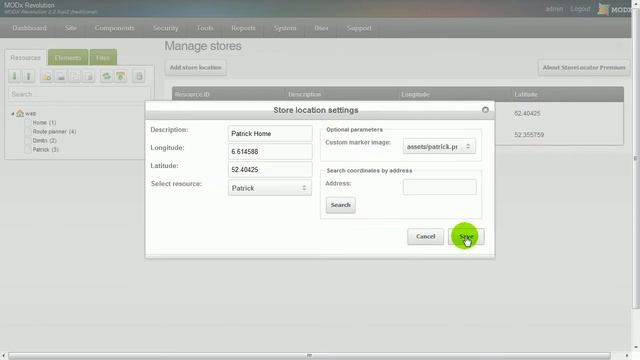Click the Description field with Patrick Home
This screenshot has height=360, width=640.
[x=270, y=133]
